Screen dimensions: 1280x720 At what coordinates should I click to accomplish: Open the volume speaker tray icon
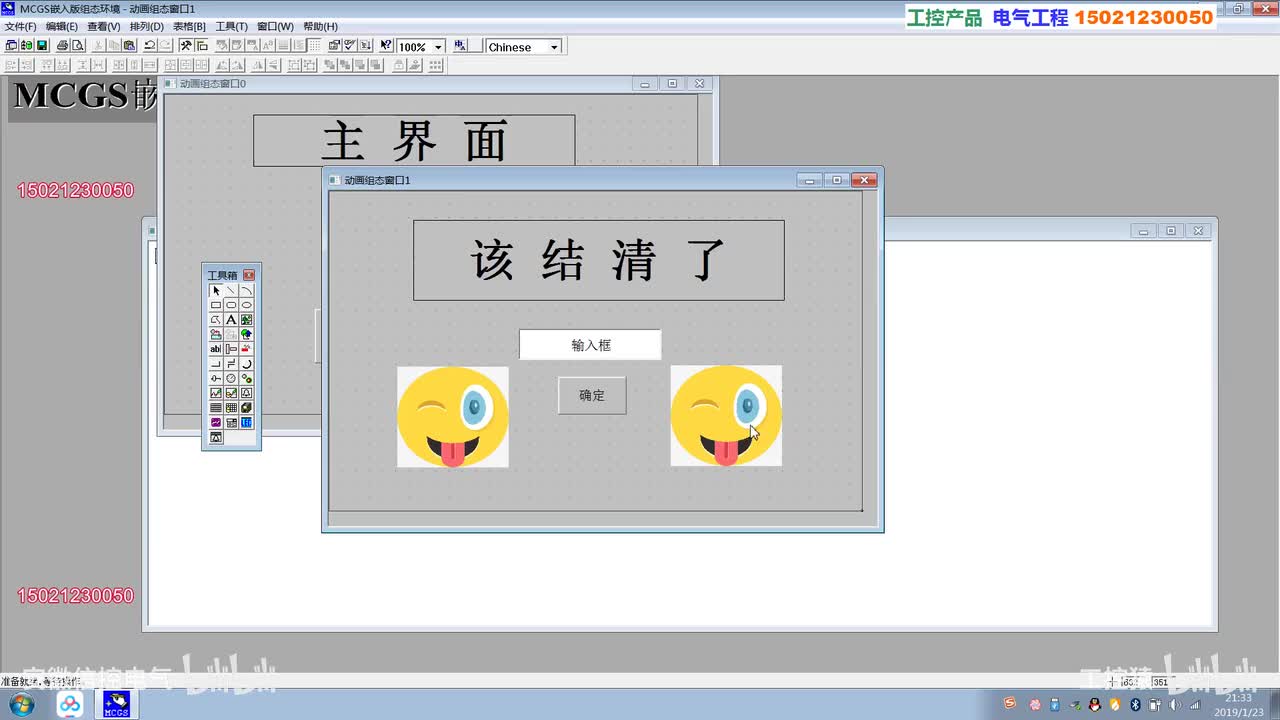pos(1175,705)
